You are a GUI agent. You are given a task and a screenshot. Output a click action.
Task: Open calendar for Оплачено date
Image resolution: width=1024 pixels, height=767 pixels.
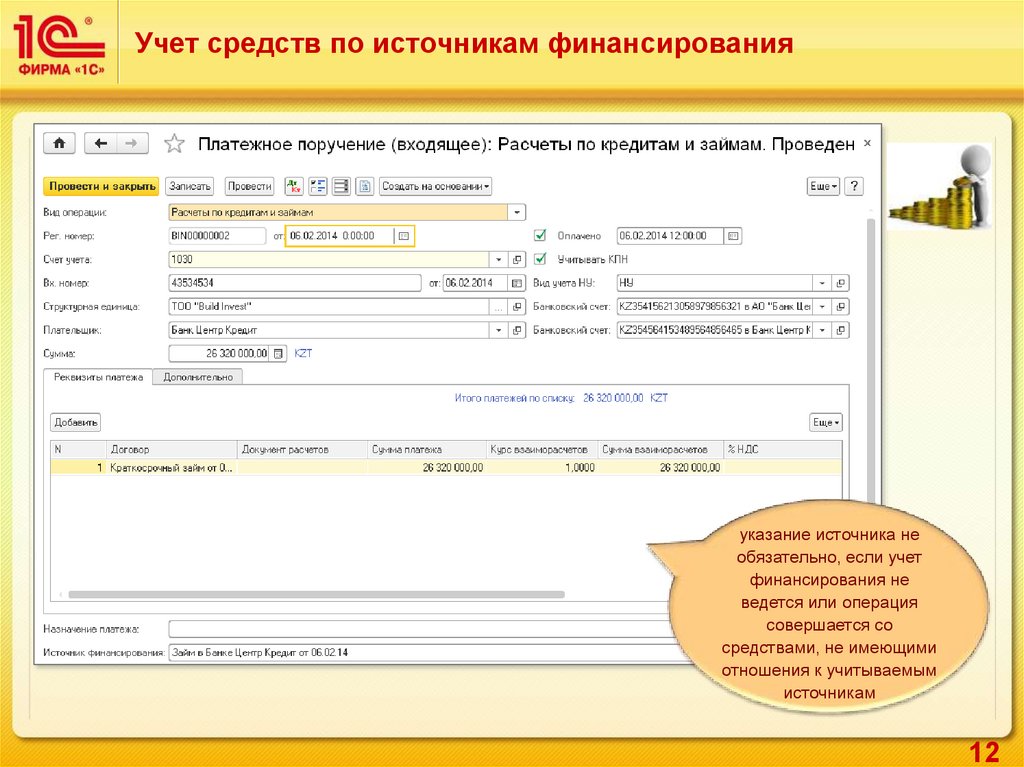733,236
